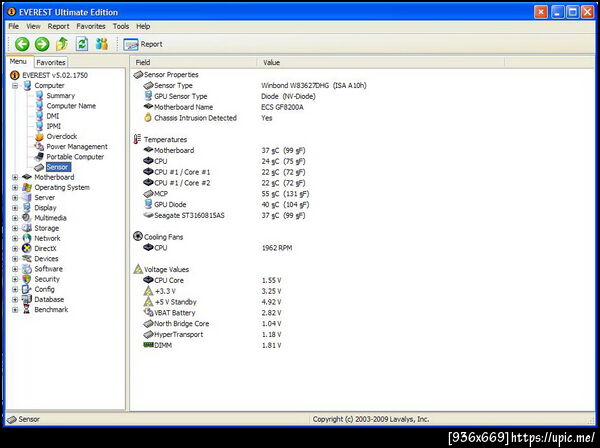Image resolution: width=600 pixels, height=448 pixels.
Task: Click the Value column header
Action: 381,63
